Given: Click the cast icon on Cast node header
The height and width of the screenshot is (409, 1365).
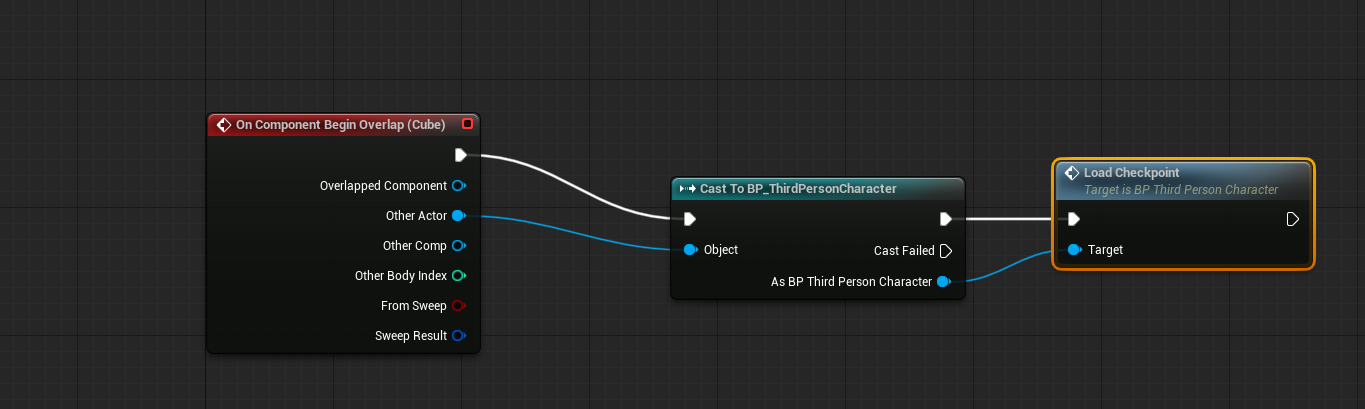Looking at the screenshot, I should pos(687,189).
